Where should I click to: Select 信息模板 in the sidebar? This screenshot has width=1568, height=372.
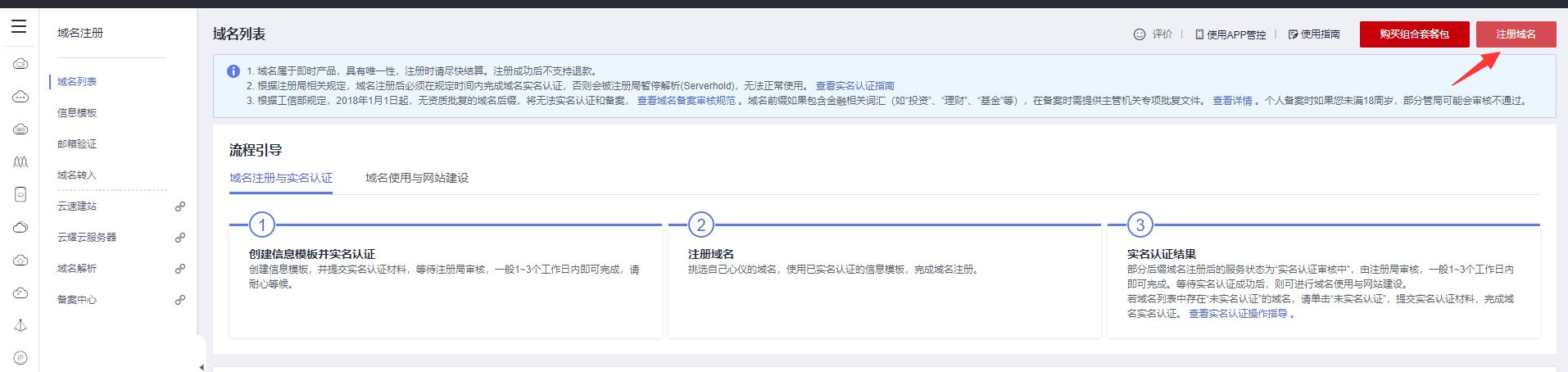coord(77,113)
